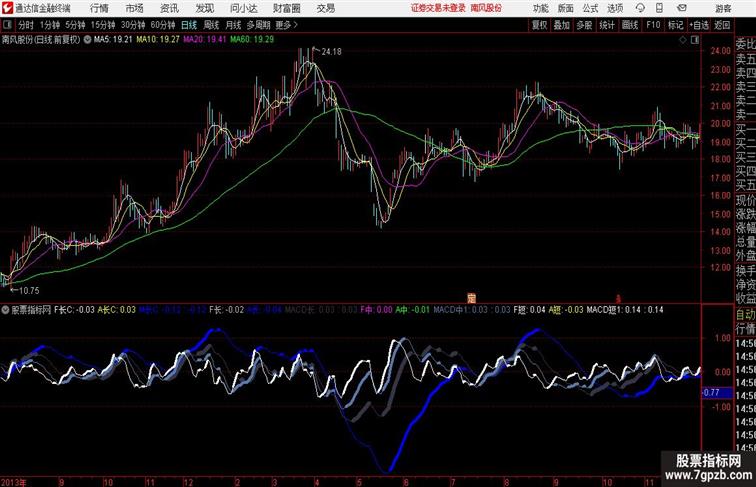The height and width of the screenshot is (487, 756).
Task: Open the 选项 menu
Action: (615, 8)
